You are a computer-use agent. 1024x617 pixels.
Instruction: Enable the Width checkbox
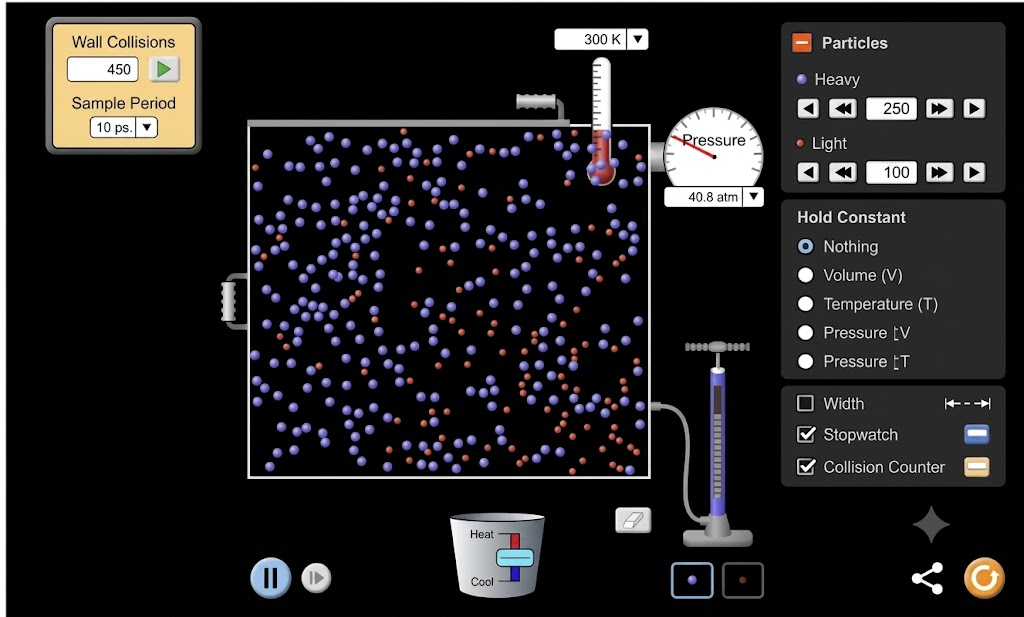(806, 403)
